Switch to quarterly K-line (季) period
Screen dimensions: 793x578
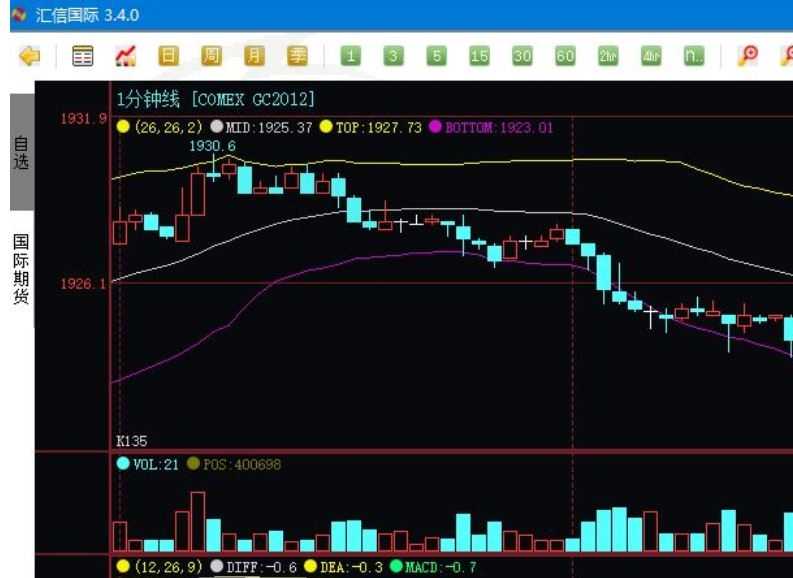coord(297,56)
